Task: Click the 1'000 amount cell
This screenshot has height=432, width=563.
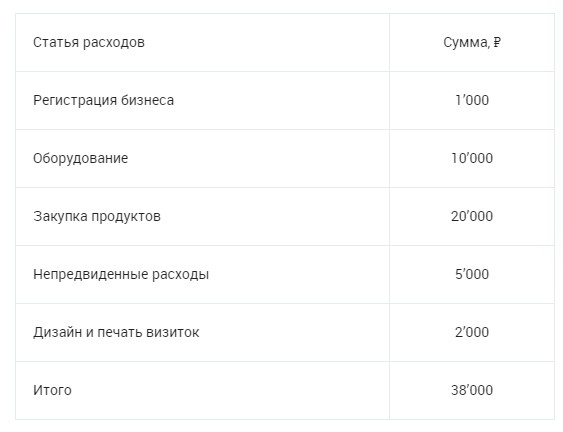Action: pyautogui.click(x=472, y=100)
